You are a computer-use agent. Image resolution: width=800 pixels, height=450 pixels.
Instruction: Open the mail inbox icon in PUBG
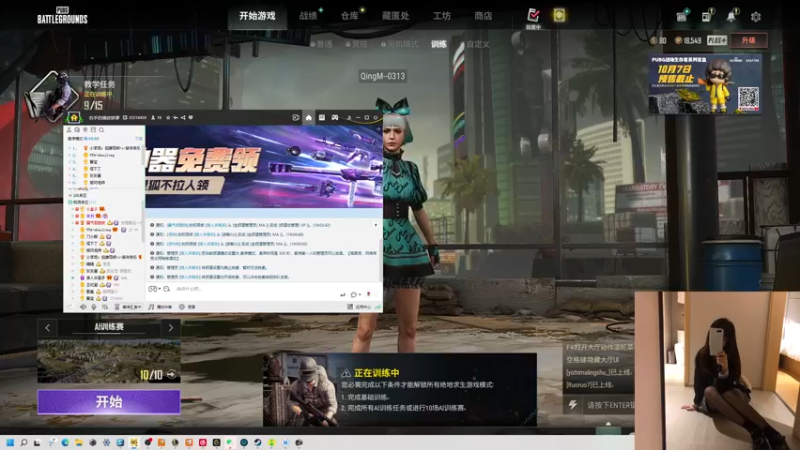click(x=682, y=16)
